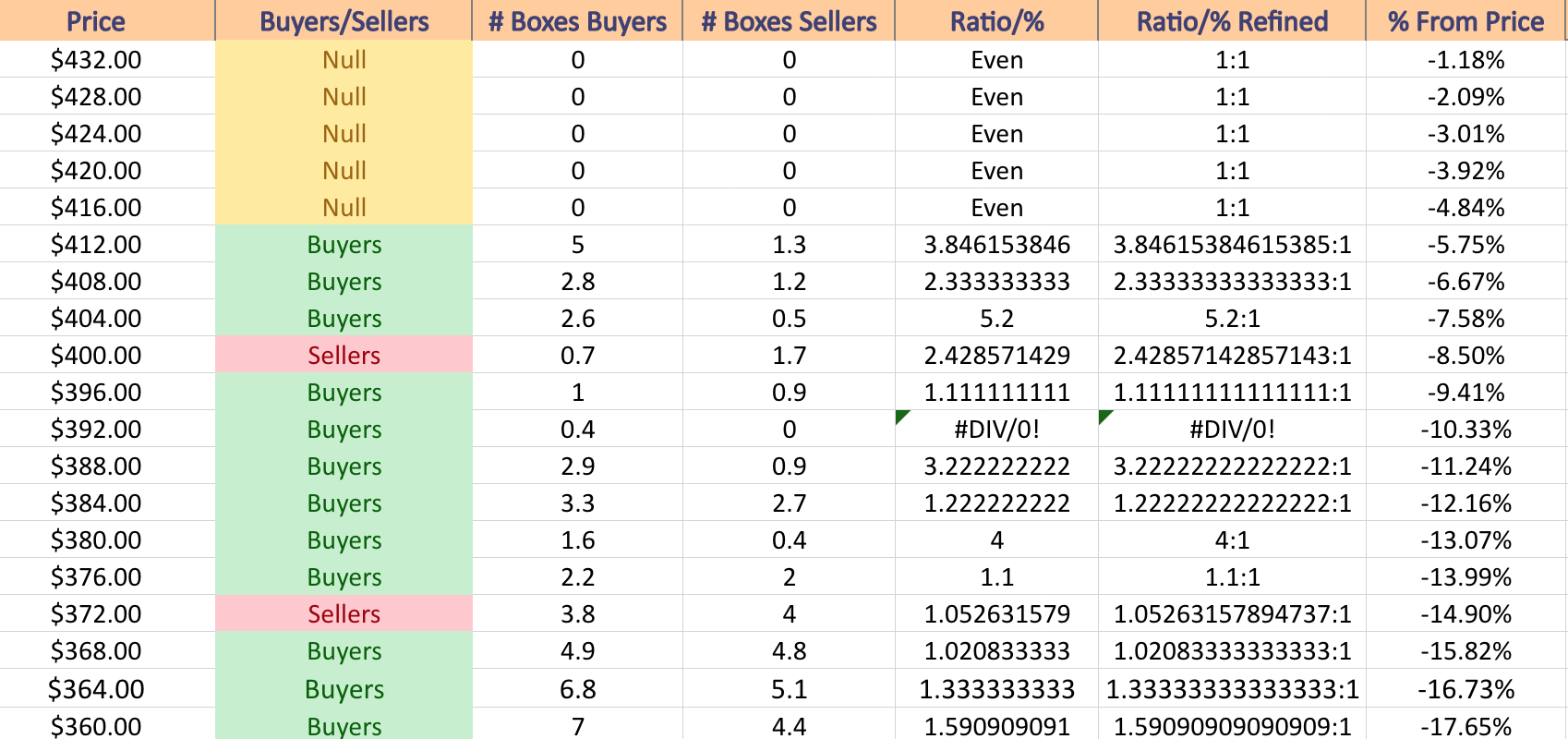
Task: Click the refined ratio 1.33333333333333:1 cell
Action: [1232, 689]
